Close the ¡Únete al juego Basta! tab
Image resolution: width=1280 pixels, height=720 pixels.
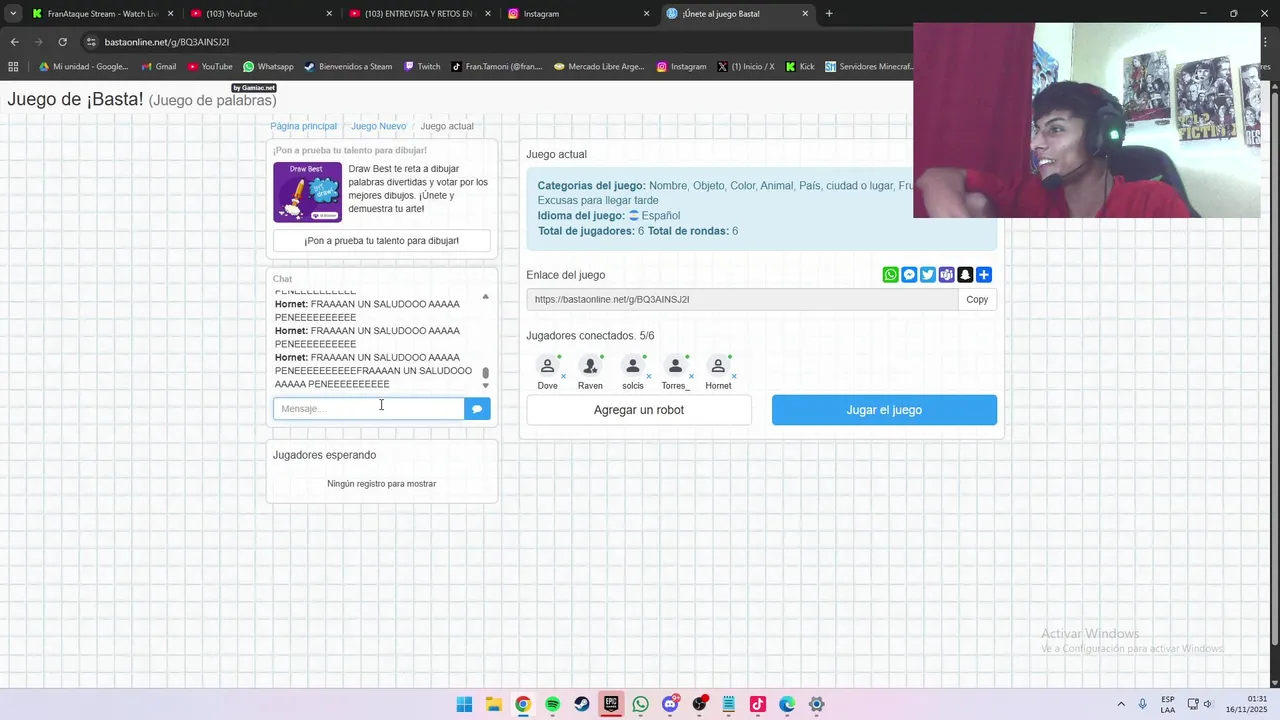click(x=805, y=14)
